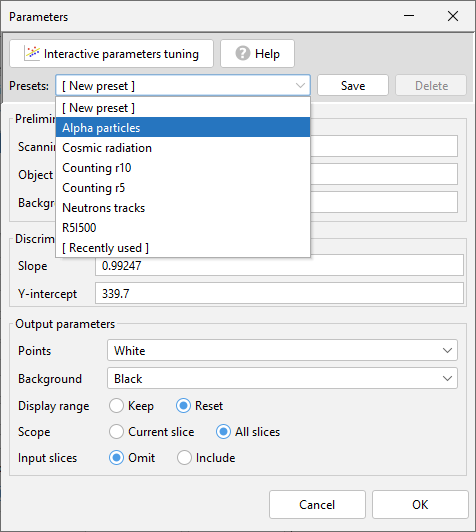Minimize the Parameters window
Screen dimensions: 476x532
click(409, 16)
